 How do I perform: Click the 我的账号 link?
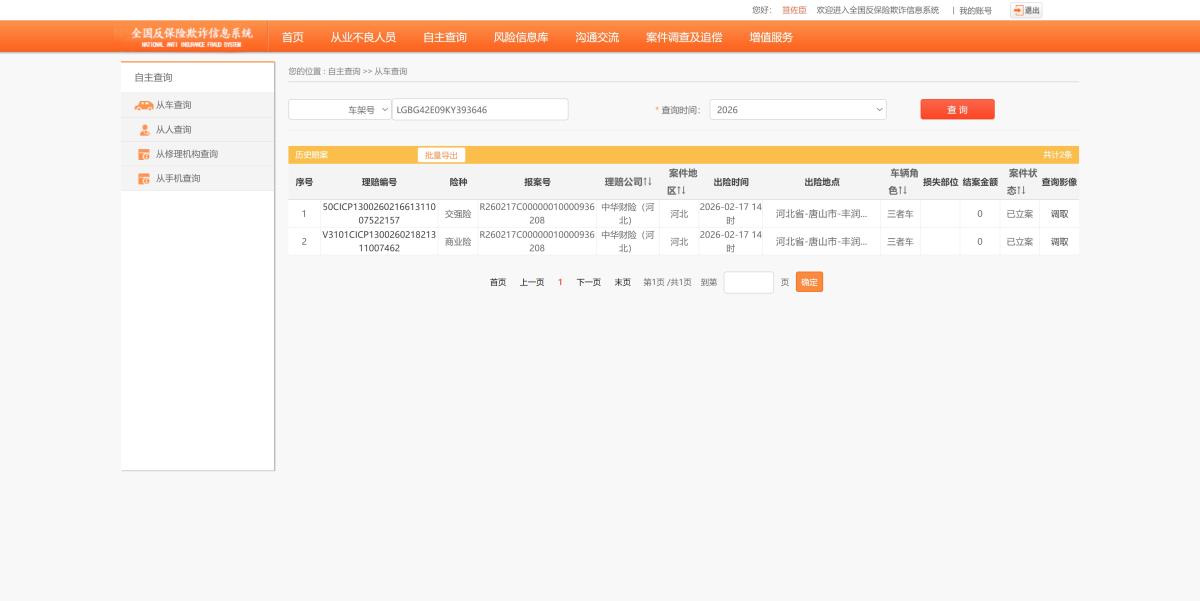click(975, 10)
